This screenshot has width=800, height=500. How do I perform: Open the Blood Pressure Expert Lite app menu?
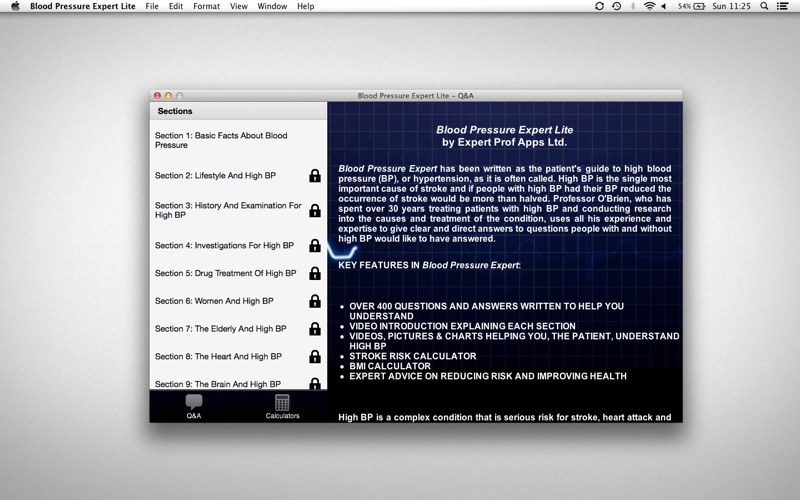(x=83, y=6)
